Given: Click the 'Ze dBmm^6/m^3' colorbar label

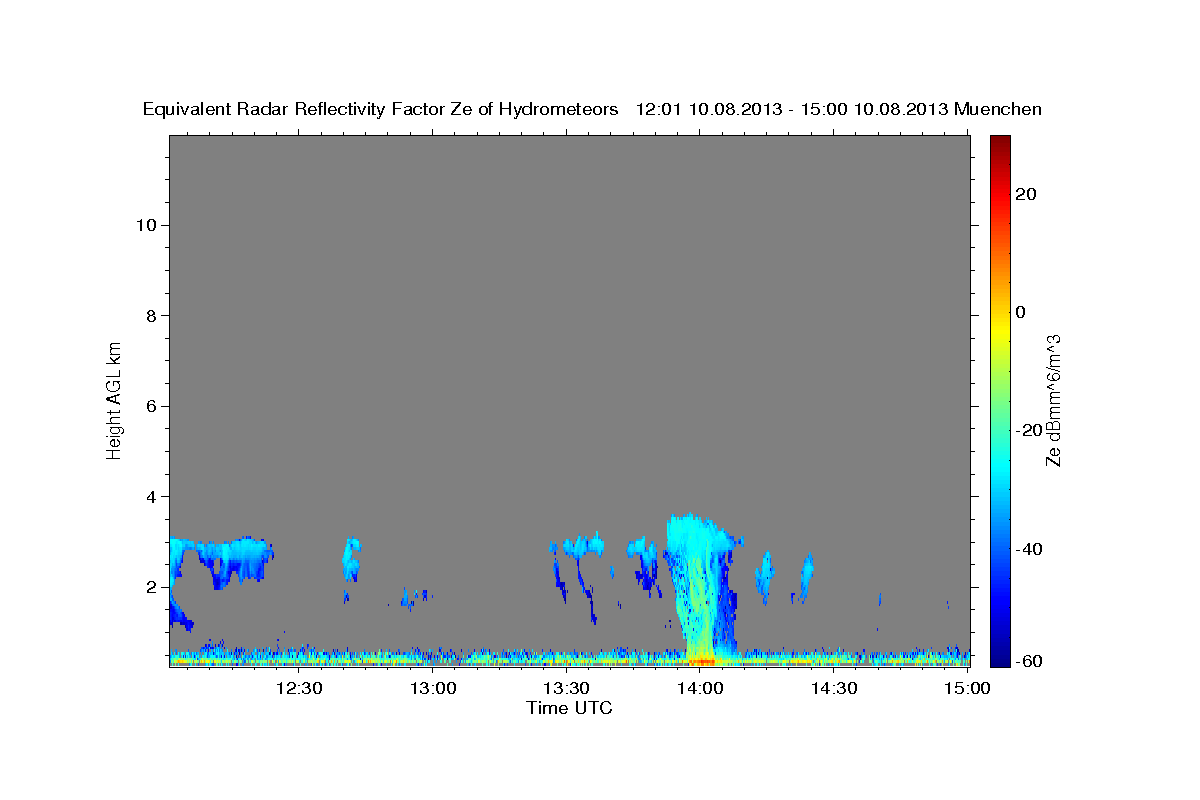Looking at the screenshot, I should pyautogui.click(x=1053, y=400).
